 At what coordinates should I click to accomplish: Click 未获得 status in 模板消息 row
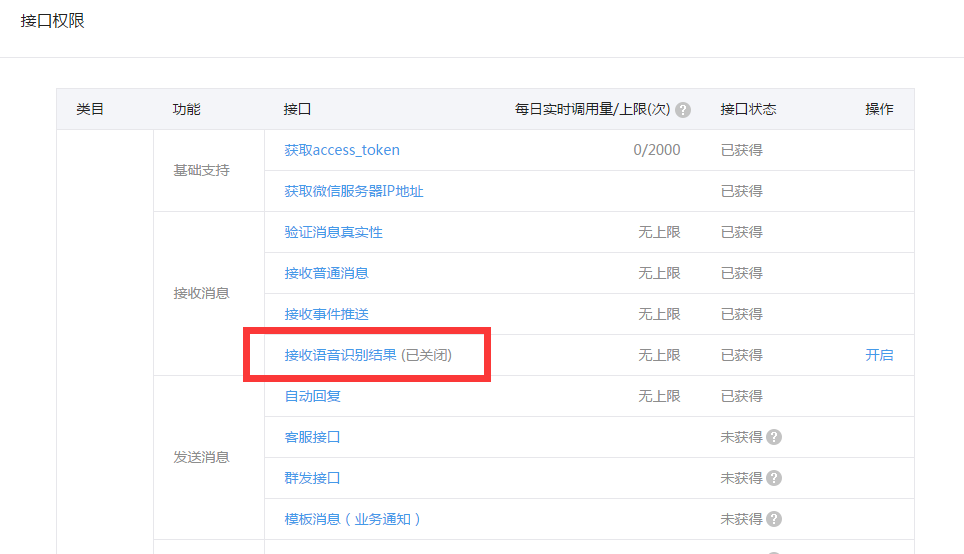741,520
